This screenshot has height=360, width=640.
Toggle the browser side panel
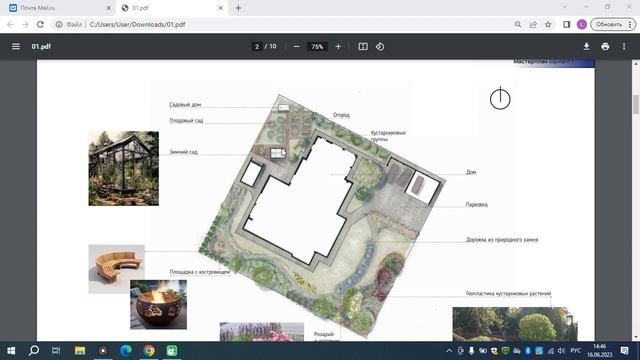click(567, 24)
